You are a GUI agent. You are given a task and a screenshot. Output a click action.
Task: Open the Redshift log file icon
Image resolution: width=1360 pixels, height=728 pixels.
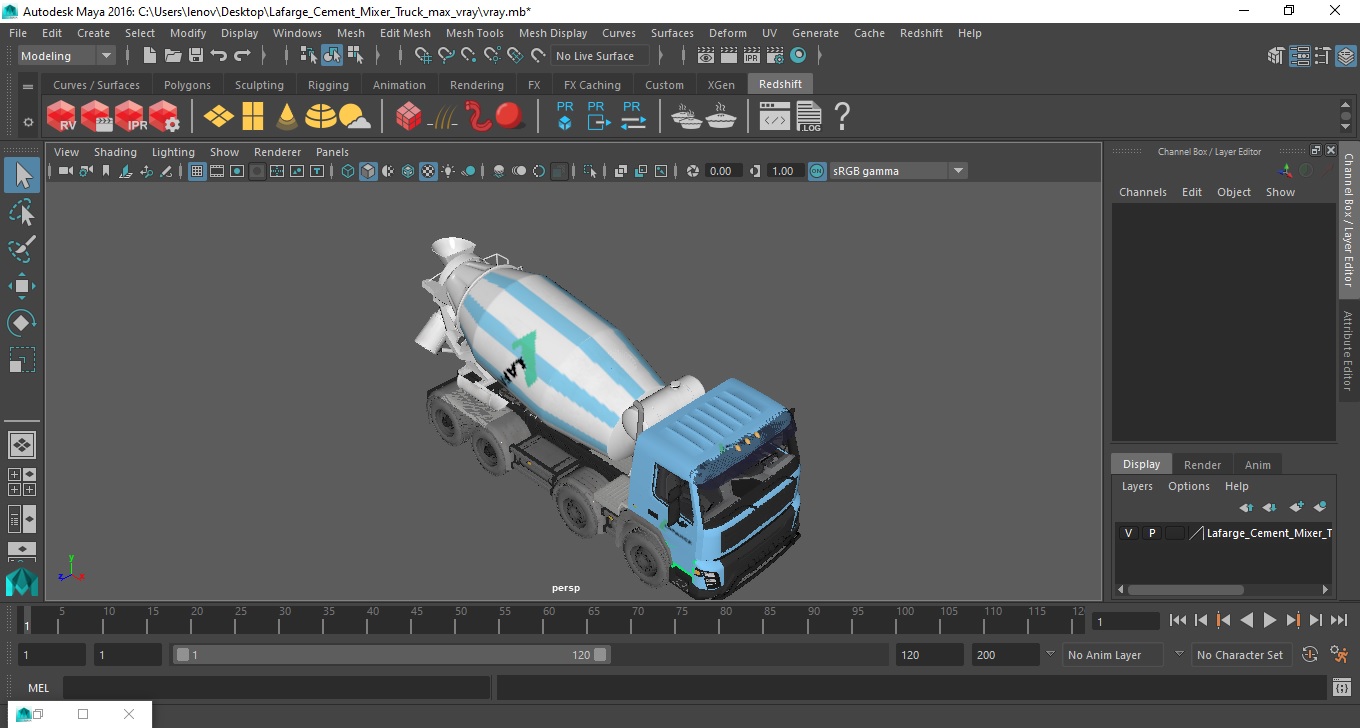tap(809, 116)
